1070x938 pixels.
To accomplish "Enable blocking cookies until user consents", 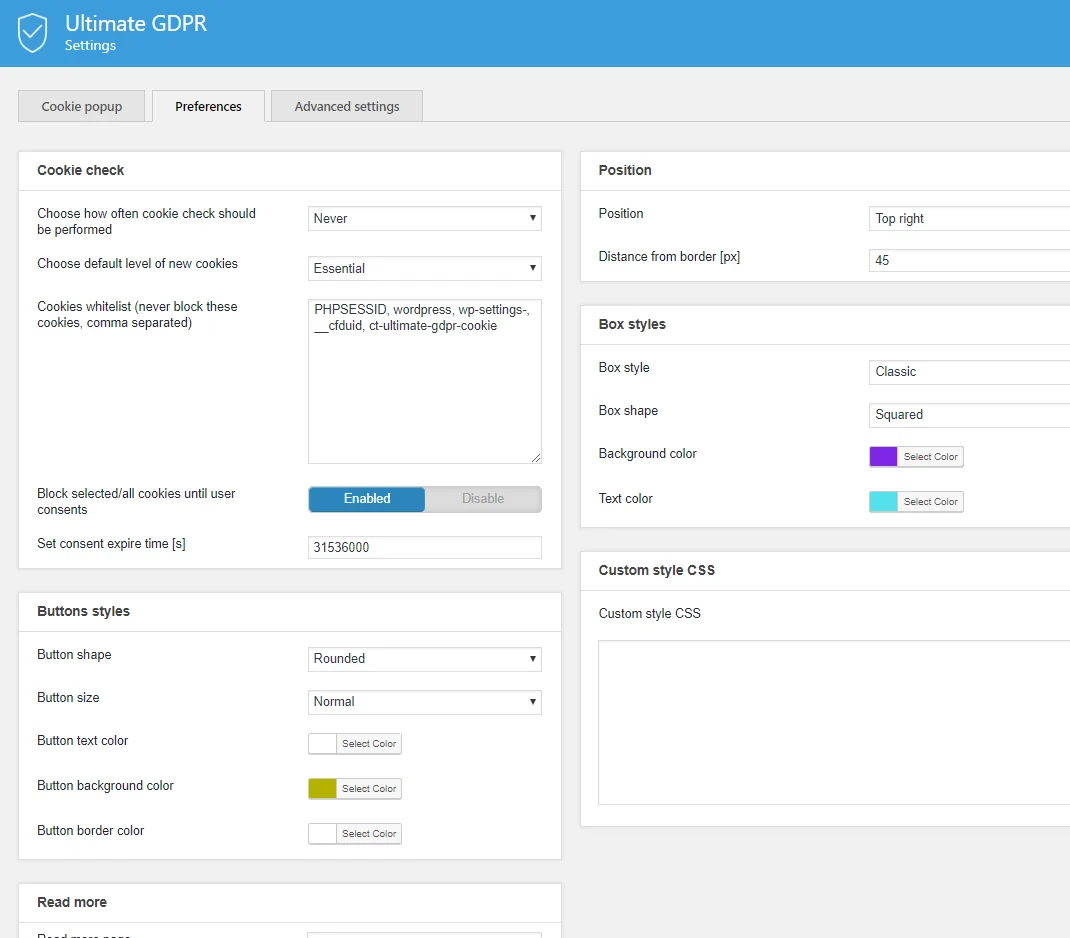I will pyautogui.click(x=366, y=498).
